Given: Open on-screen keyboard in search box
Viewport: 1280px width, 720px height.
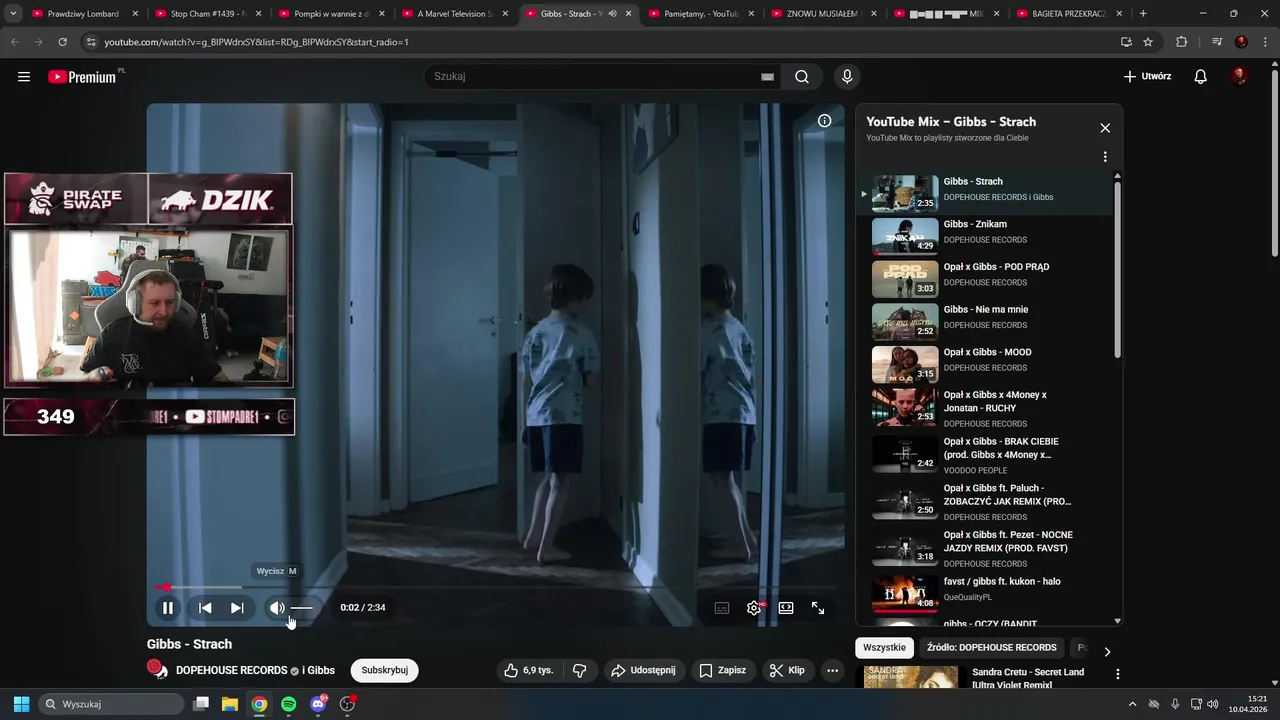Looking at the screenshot, I should [x=767, y=77].
